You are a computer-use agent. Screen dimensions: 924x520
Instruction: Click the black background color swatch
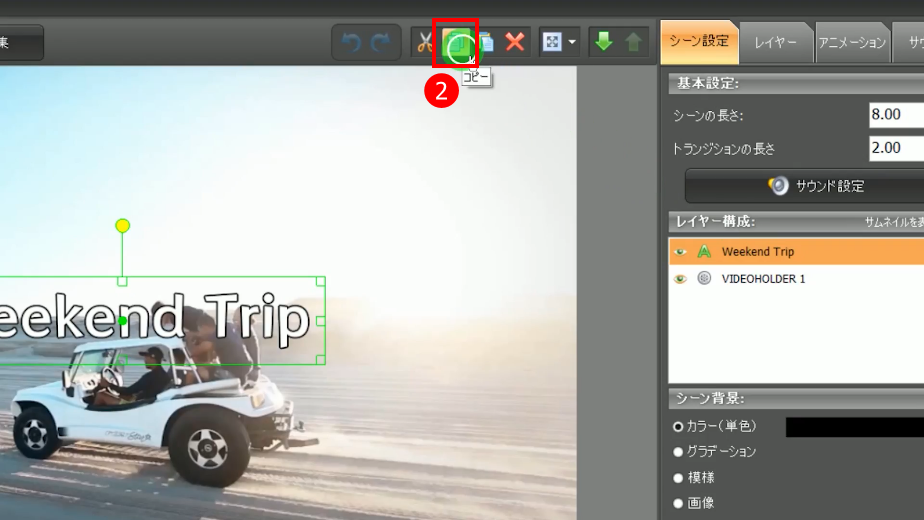pyautogui.click(x=854, y=427)
